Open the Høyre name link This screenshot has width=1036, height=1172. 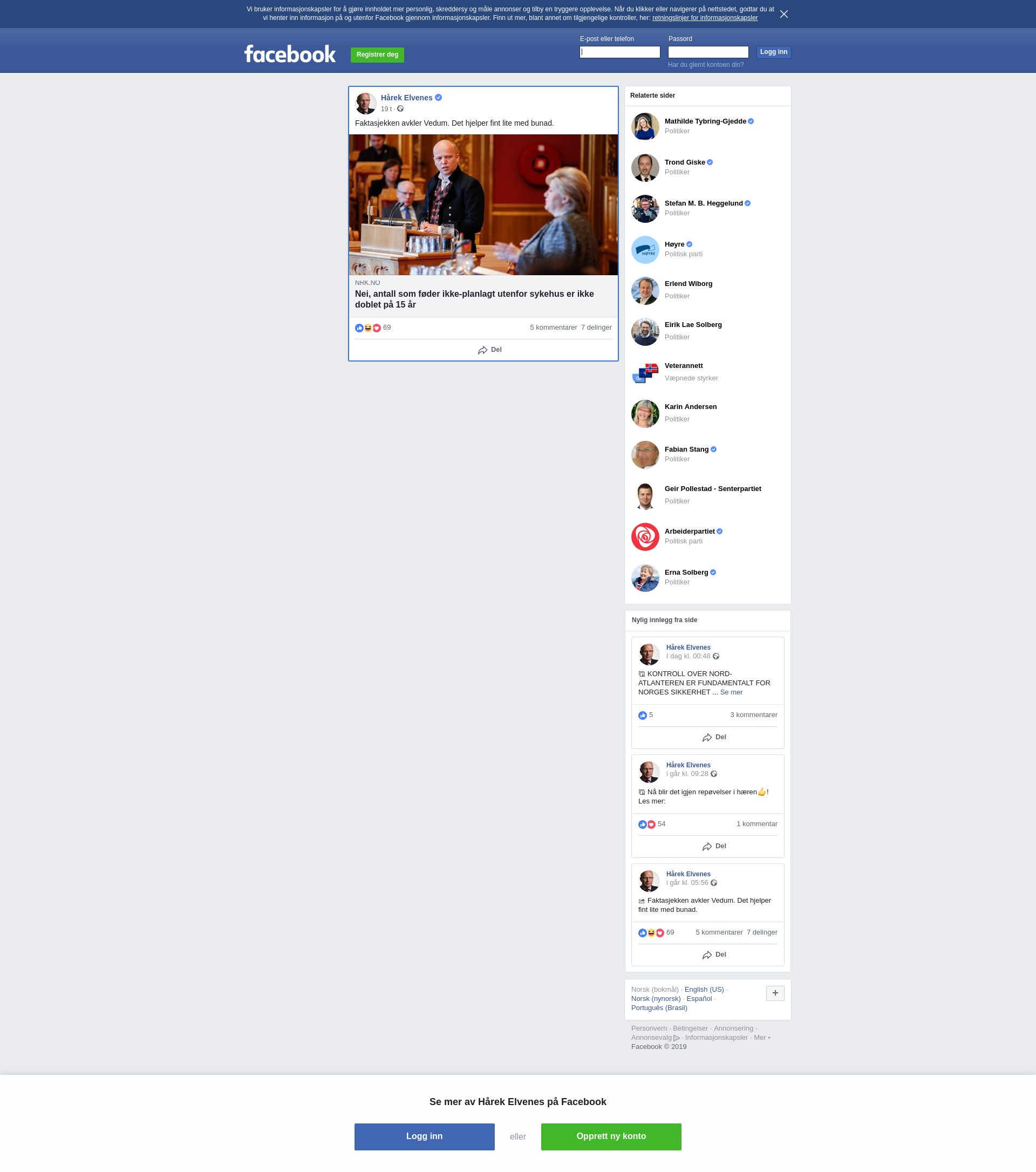click(x=674, y=244)
